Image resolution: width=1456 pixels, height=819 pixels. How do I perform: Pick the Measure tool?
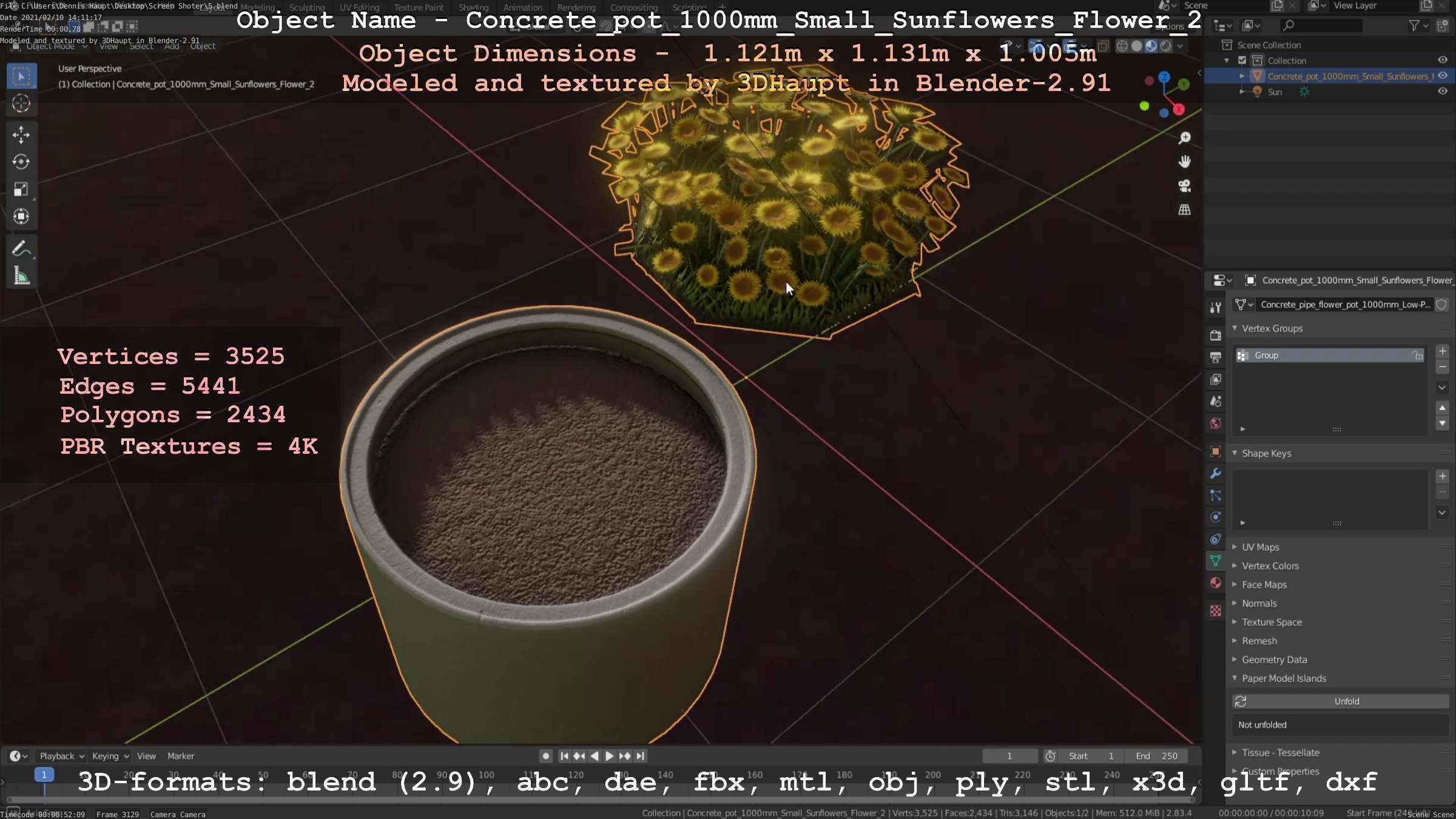(x=21, y=276)
